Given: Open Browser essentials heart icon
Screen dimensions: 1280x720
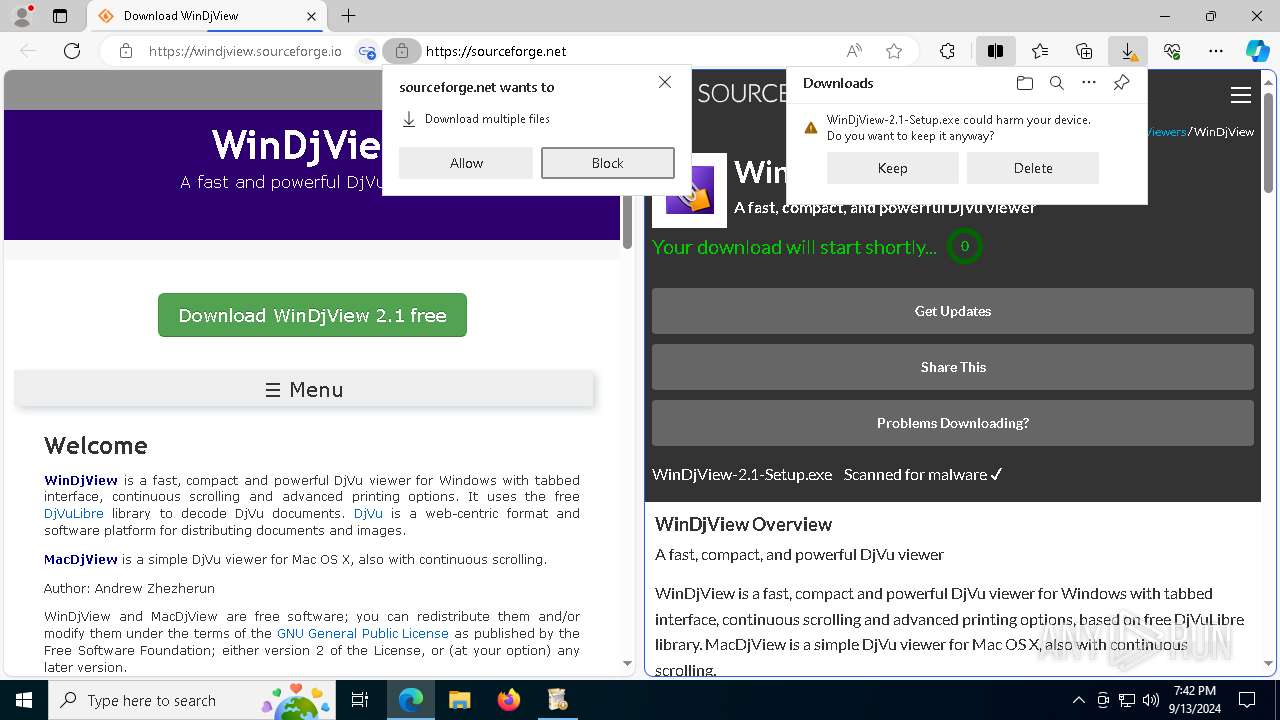Looking at the screenshot, I should point(1172,51).
